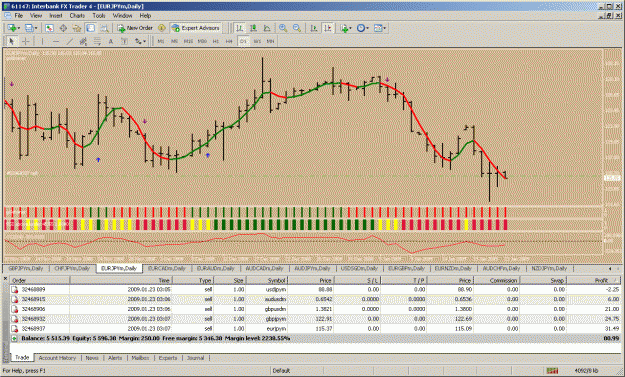Toggle chart Auto Scroll icon
This screenshot has height=377, width=625.
pyautogui.click(x=314, y=28)
